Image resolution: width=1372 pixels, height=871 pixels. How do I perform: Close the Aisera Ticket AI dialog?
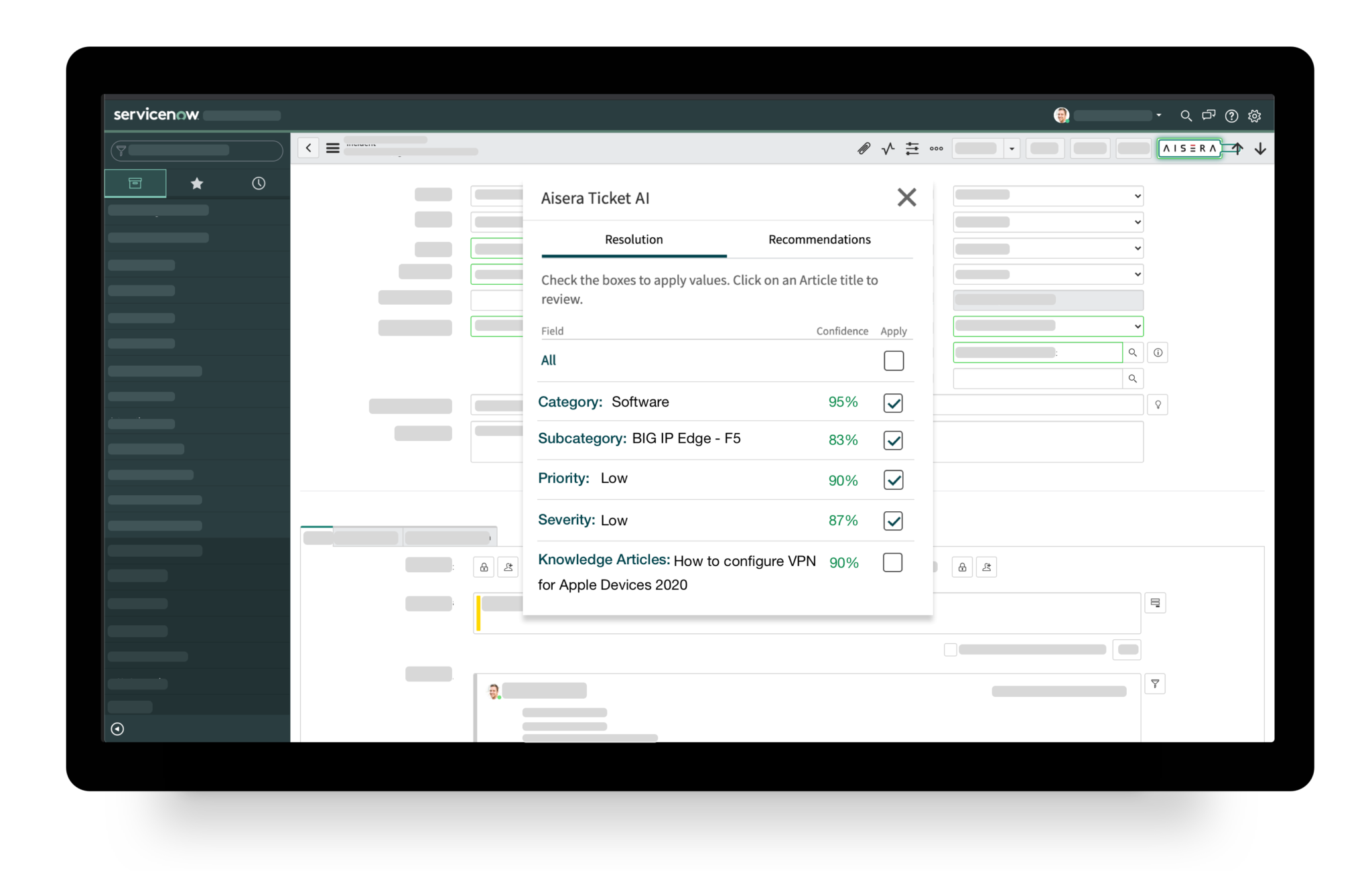click(906, 197)
